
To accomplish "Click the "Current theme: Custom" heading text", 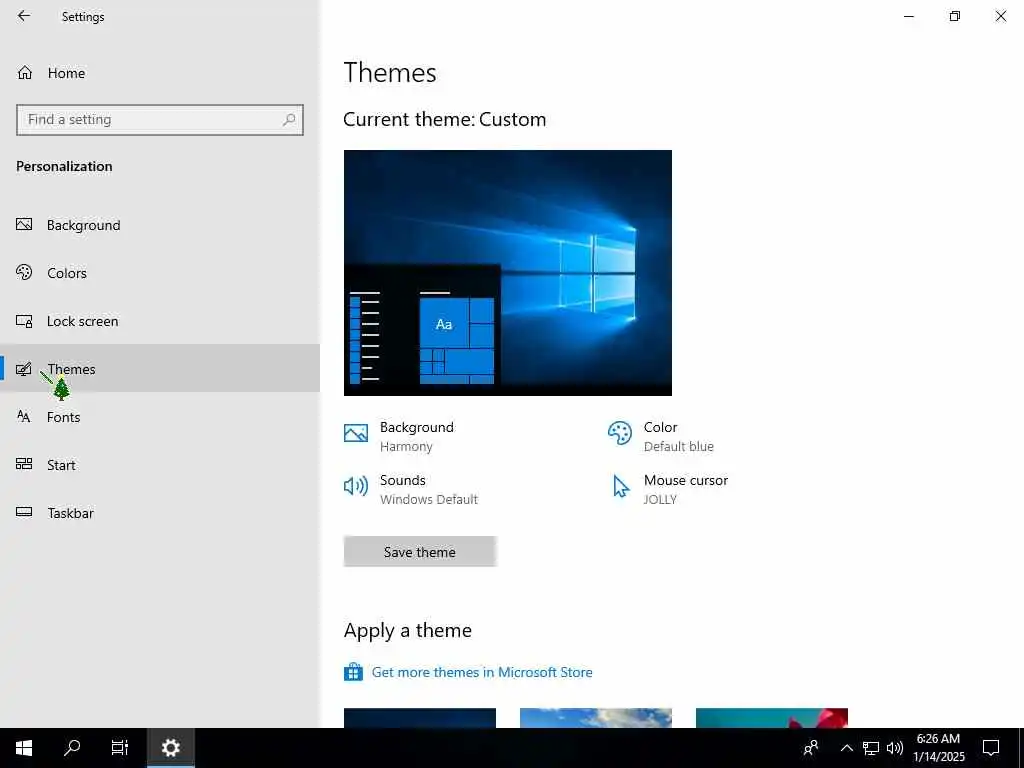I will point(445,120).
